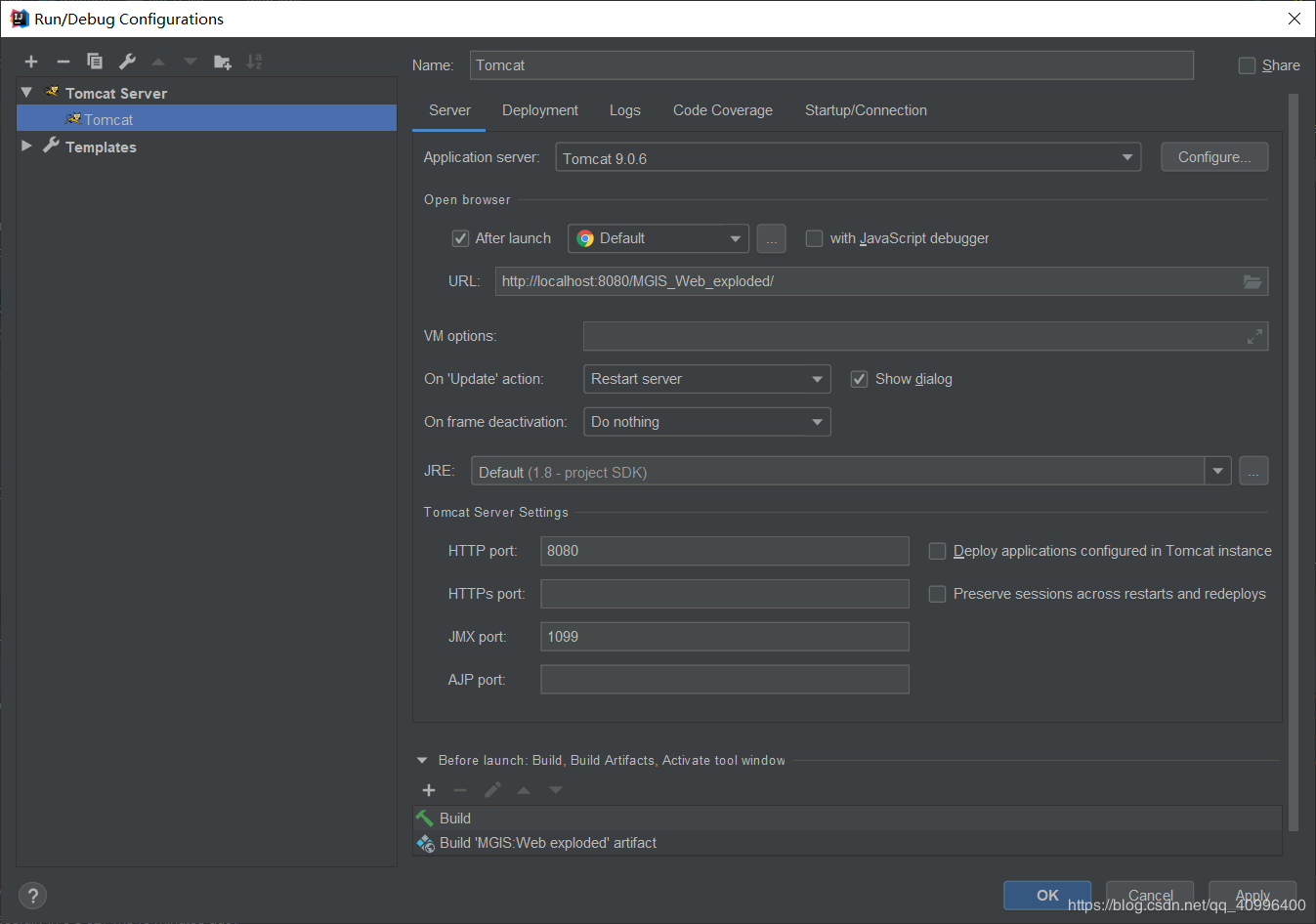
Task: Collapse the Tomcat Server tree node
Action: click(26, 93)
